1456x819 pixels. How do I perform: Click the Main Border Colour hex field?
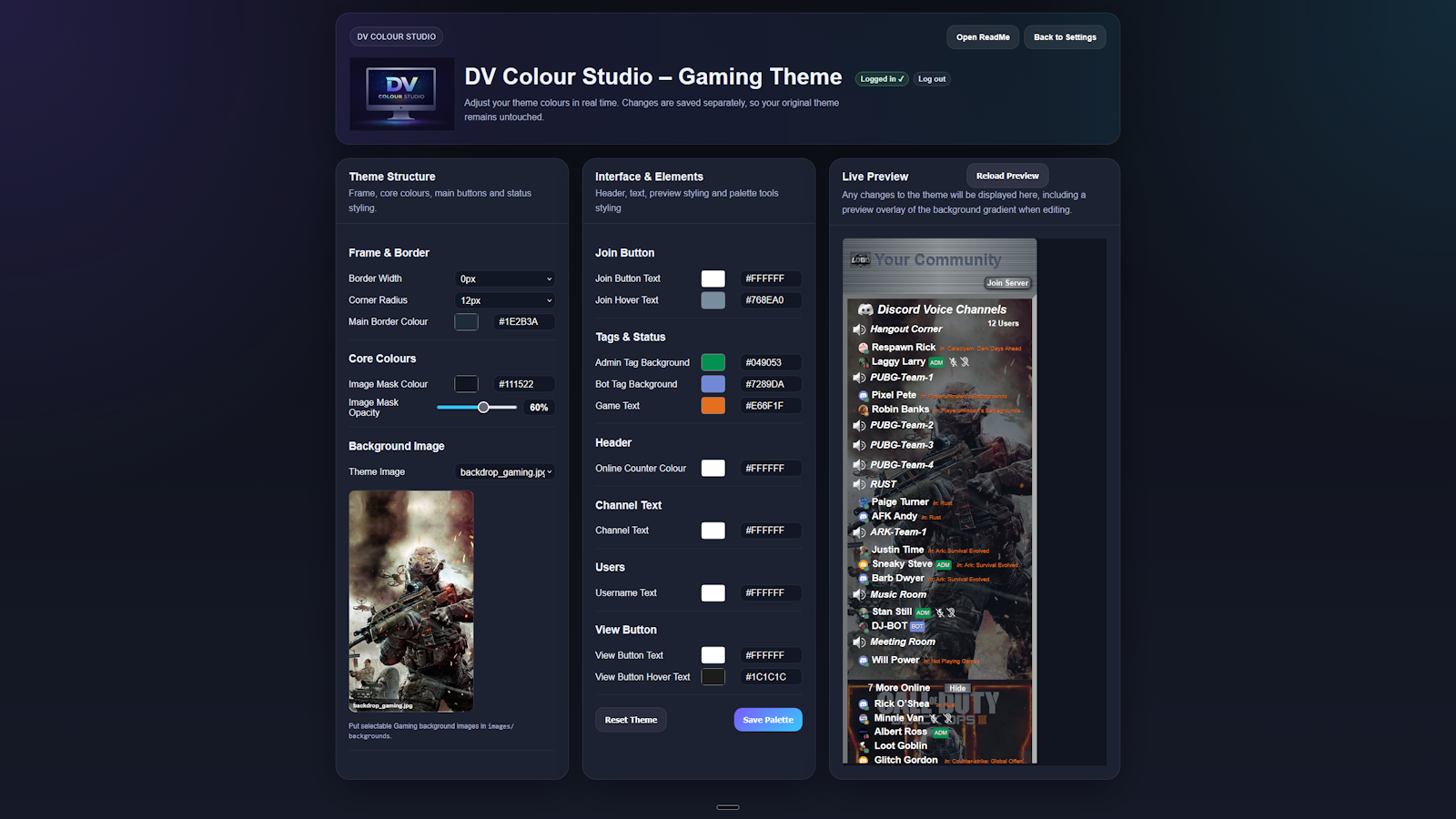524,322
